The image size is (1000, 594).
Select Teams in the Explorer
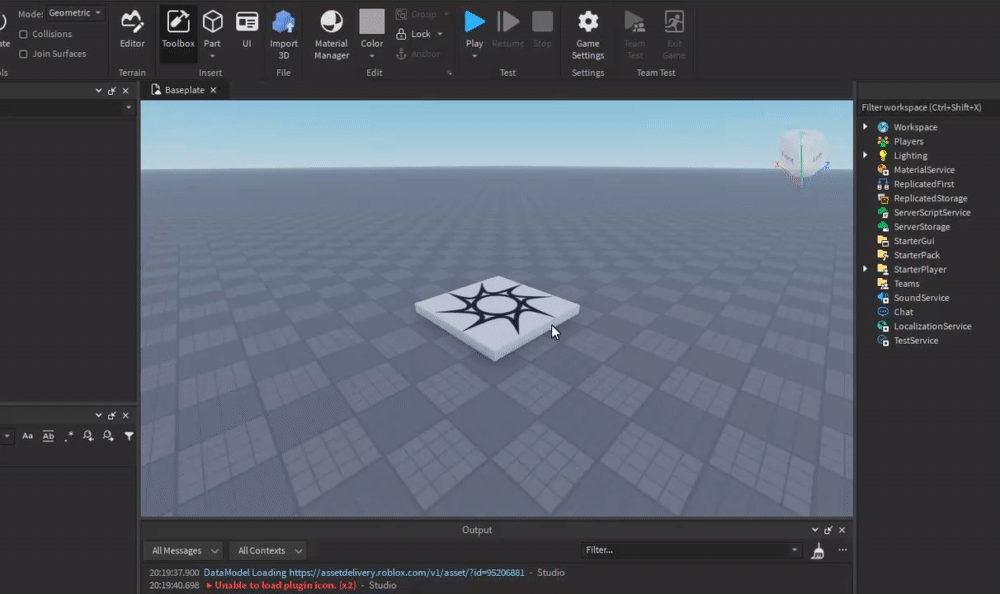point(906,283)
